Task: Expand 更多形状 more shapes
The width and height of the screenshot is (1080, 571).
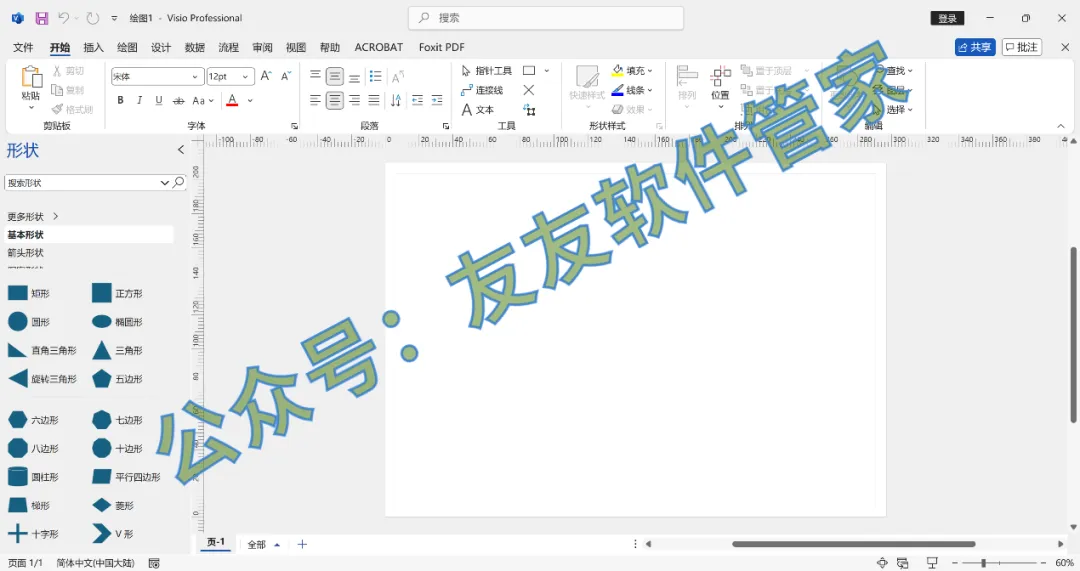Action: (33, 216)
